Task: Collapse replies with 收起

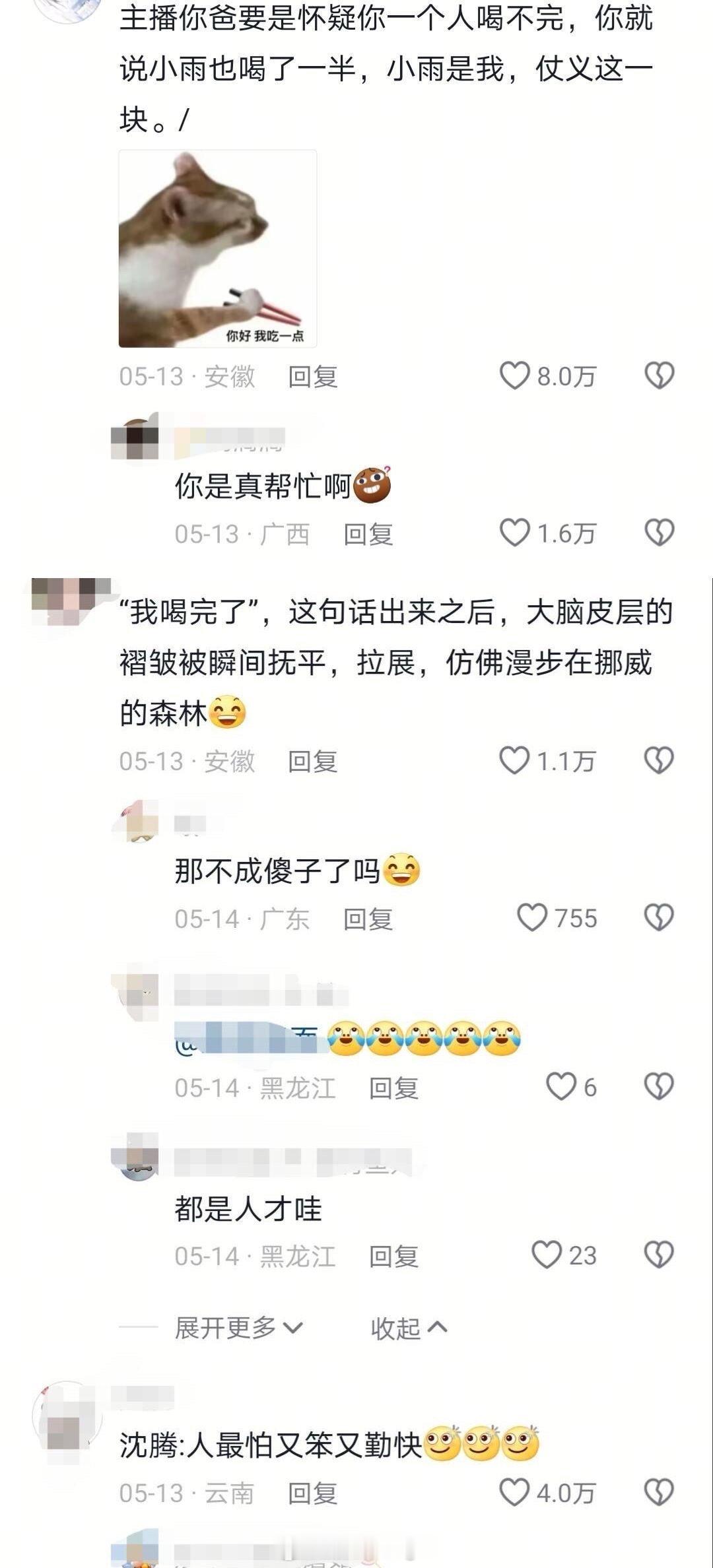Action: click(409, 1328)
